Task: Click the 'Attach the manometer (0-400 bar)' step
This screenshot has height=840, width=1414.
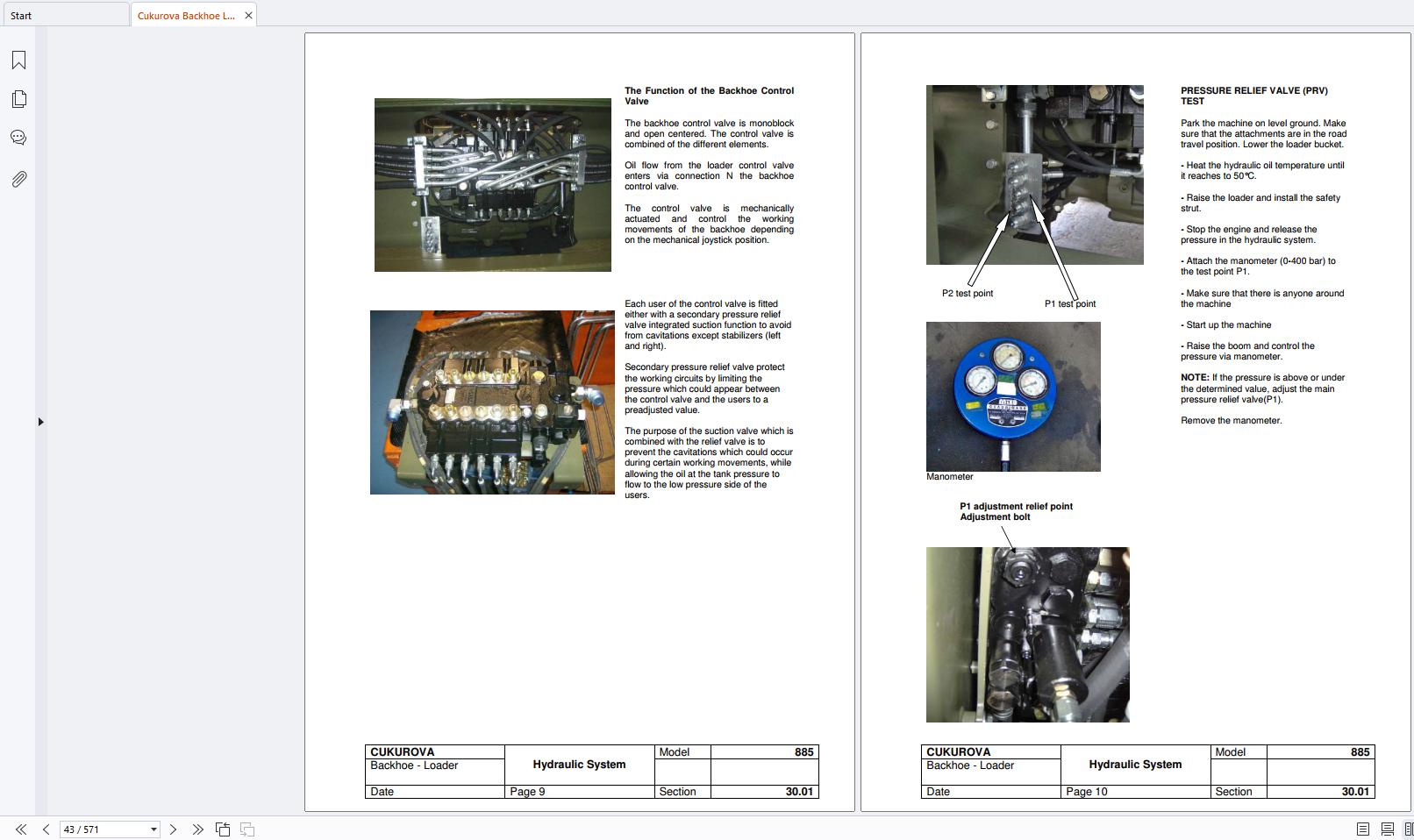Action: (1258, 267)
